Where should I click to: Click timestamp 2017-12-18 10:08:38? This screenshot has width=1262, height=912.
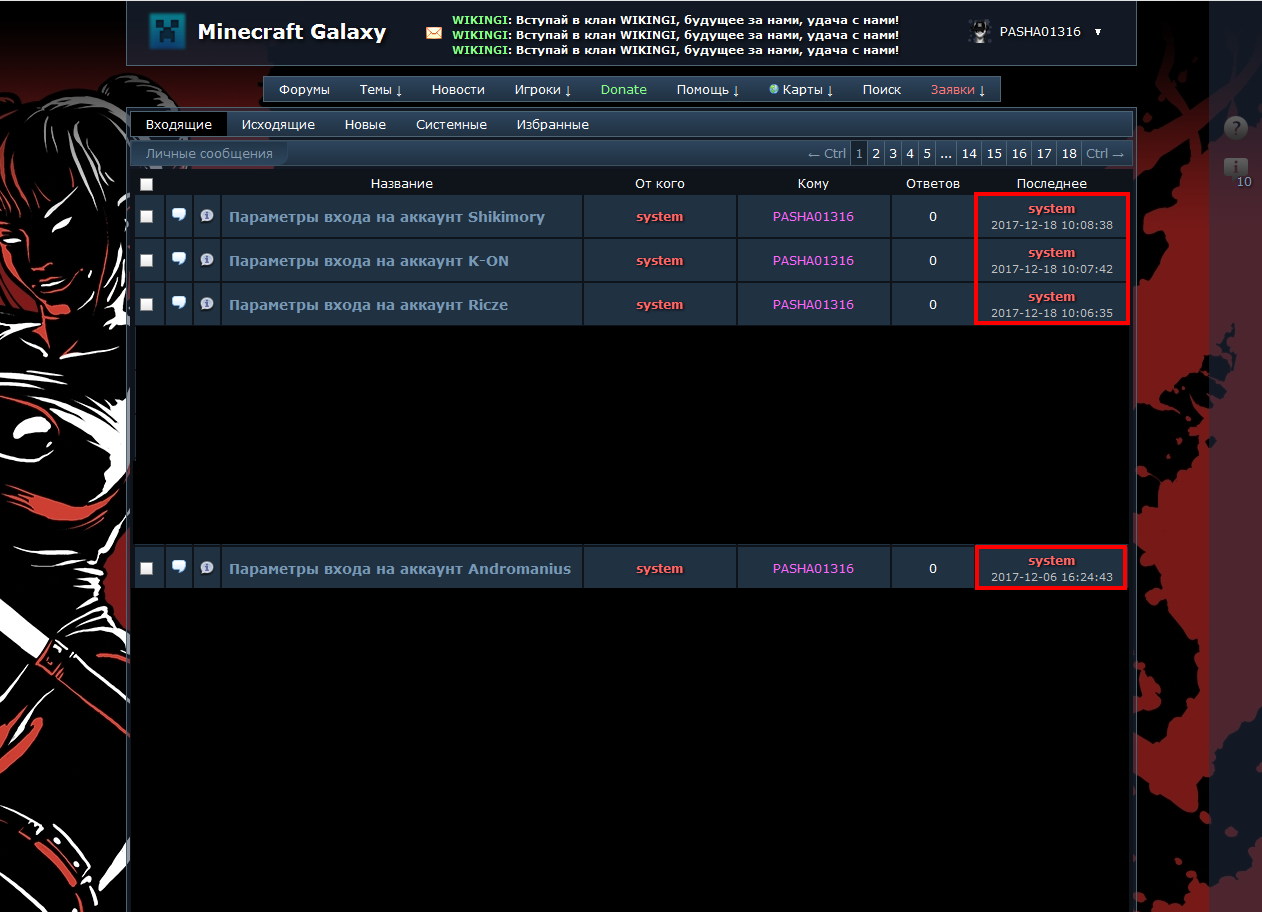pos(1052,226)
